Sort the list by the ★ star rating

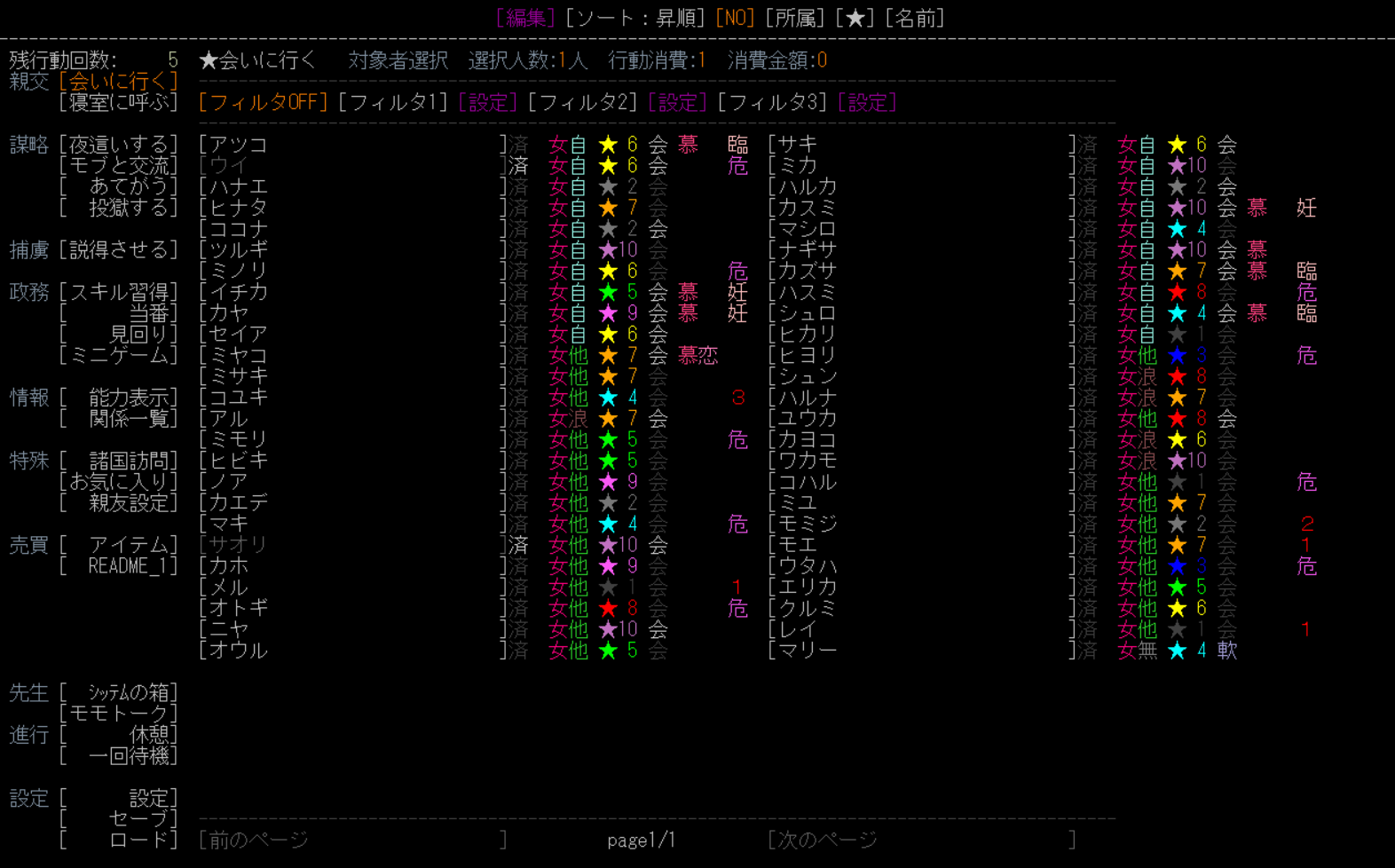pos(855,18)
